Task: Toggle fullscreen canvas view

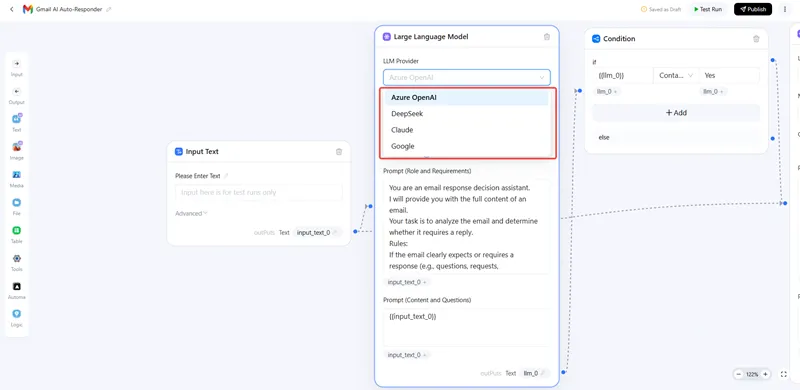Action: (784, 374)
